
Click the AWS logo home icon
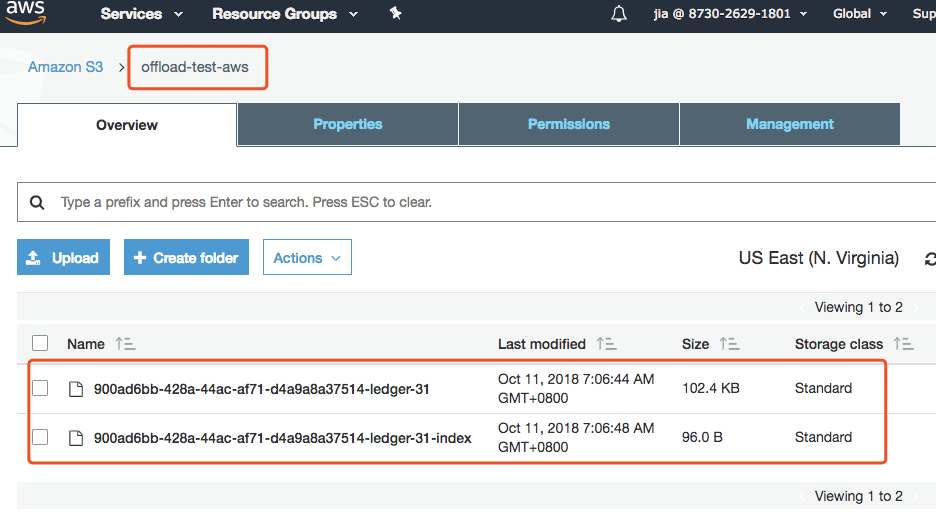coord(25,13)
